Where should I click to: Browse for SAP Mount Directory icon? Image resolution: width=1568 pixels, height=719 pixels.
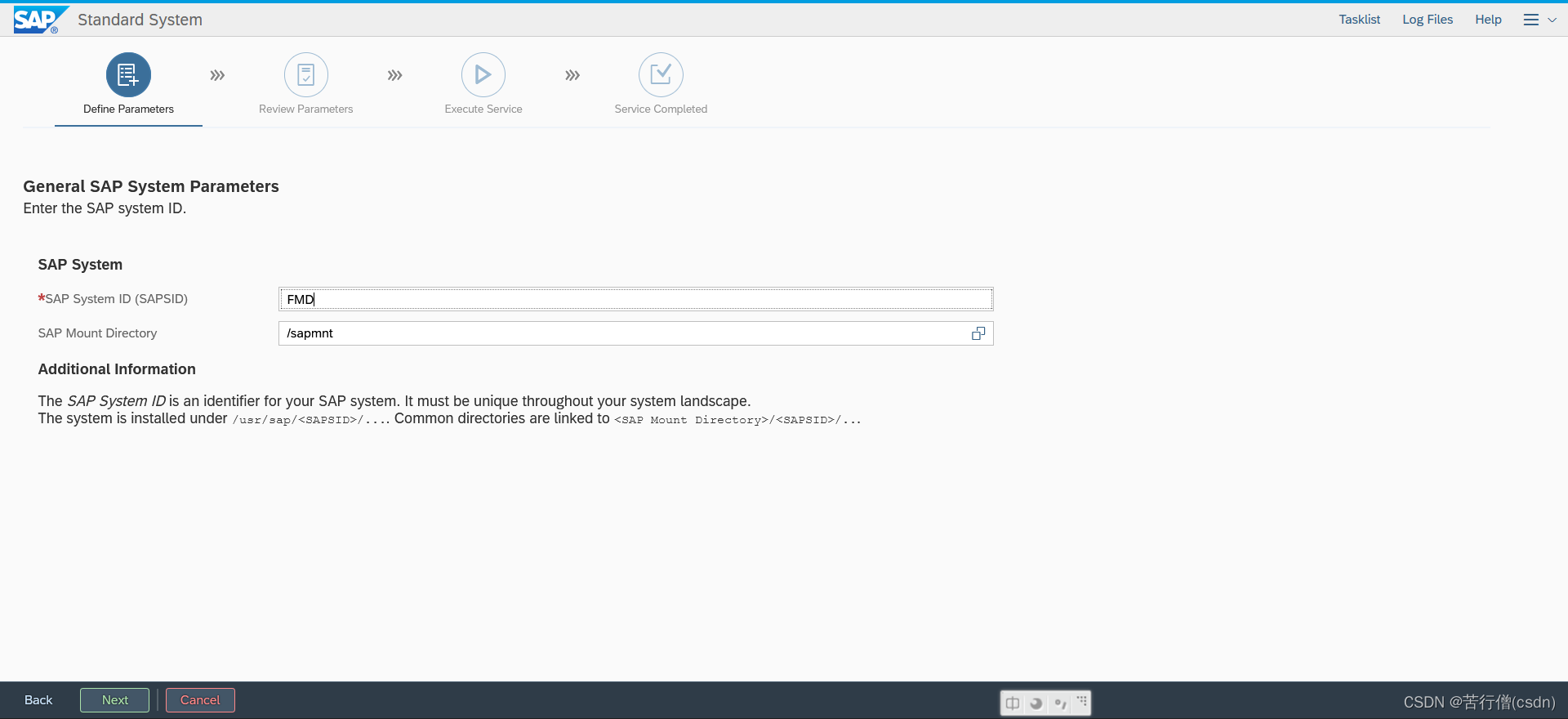(x=978, y=333)
